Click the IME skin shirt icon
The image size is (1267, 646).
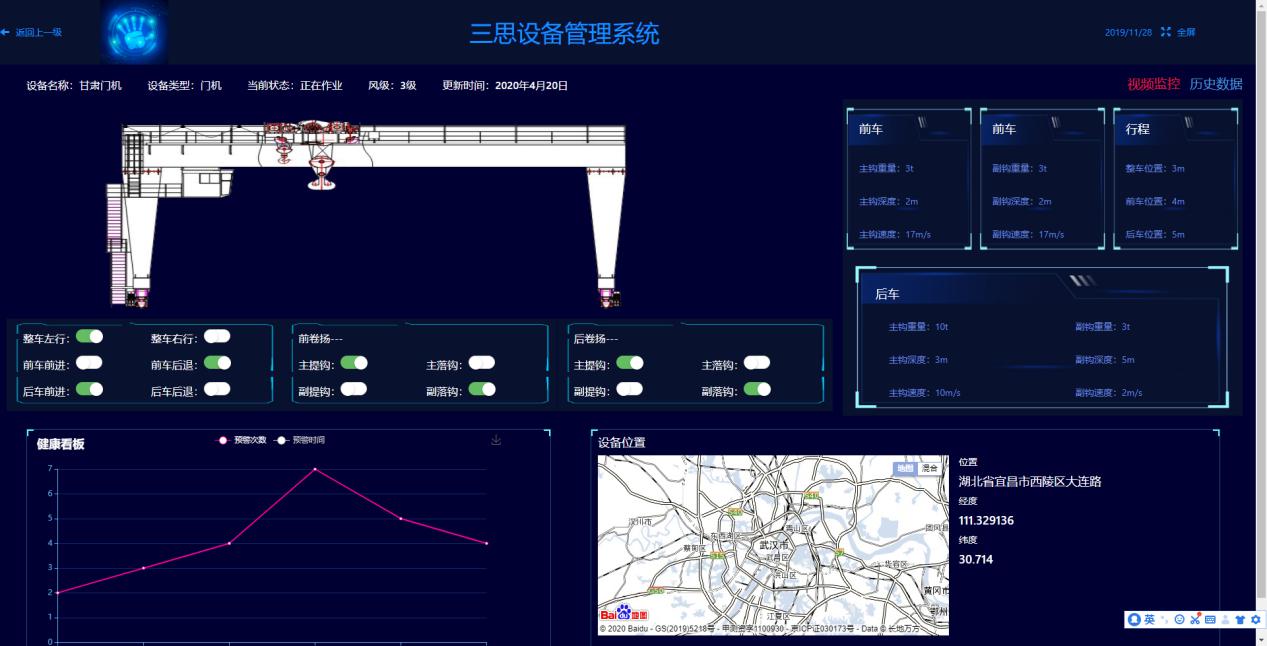(x=1241, y=620)
